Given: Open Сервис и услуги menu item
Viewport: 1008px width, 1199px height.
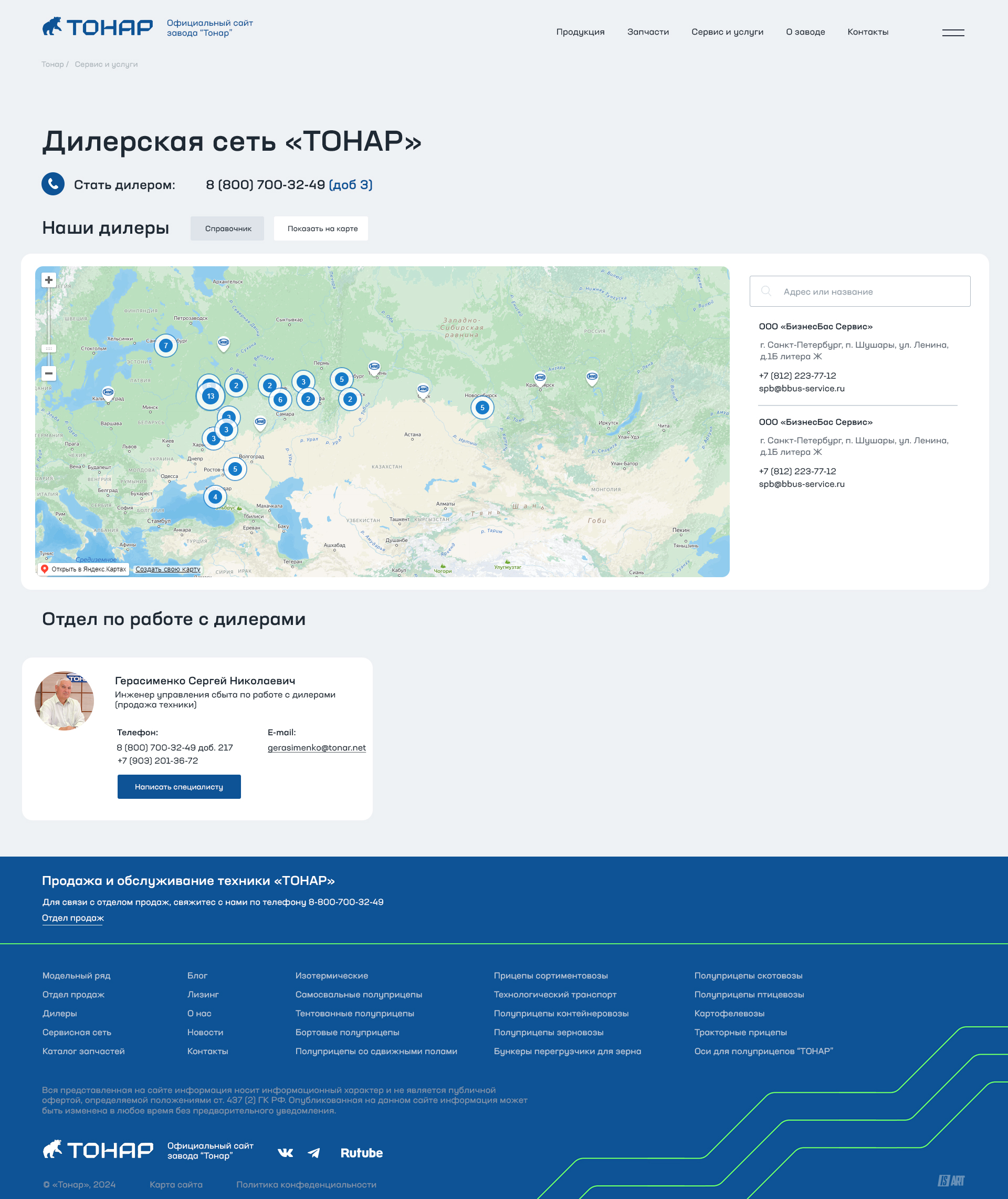Looking at the screenshot, I should tap(727, 32).
